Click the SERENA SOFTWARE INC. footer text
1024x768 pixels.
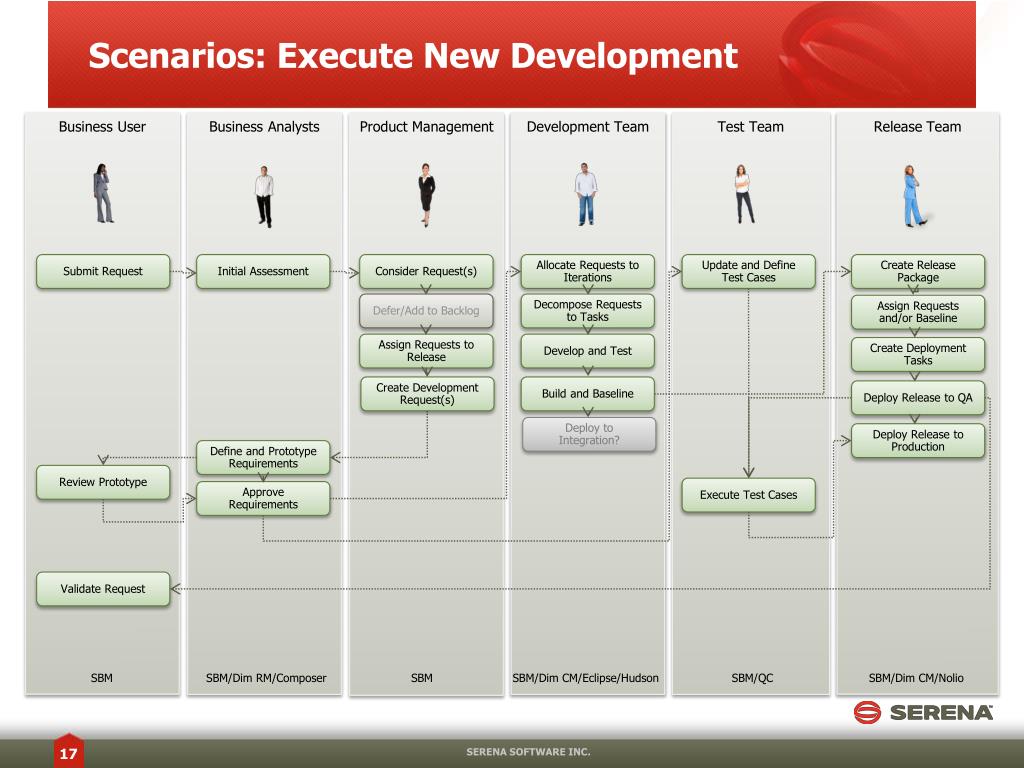pos(528,752)
